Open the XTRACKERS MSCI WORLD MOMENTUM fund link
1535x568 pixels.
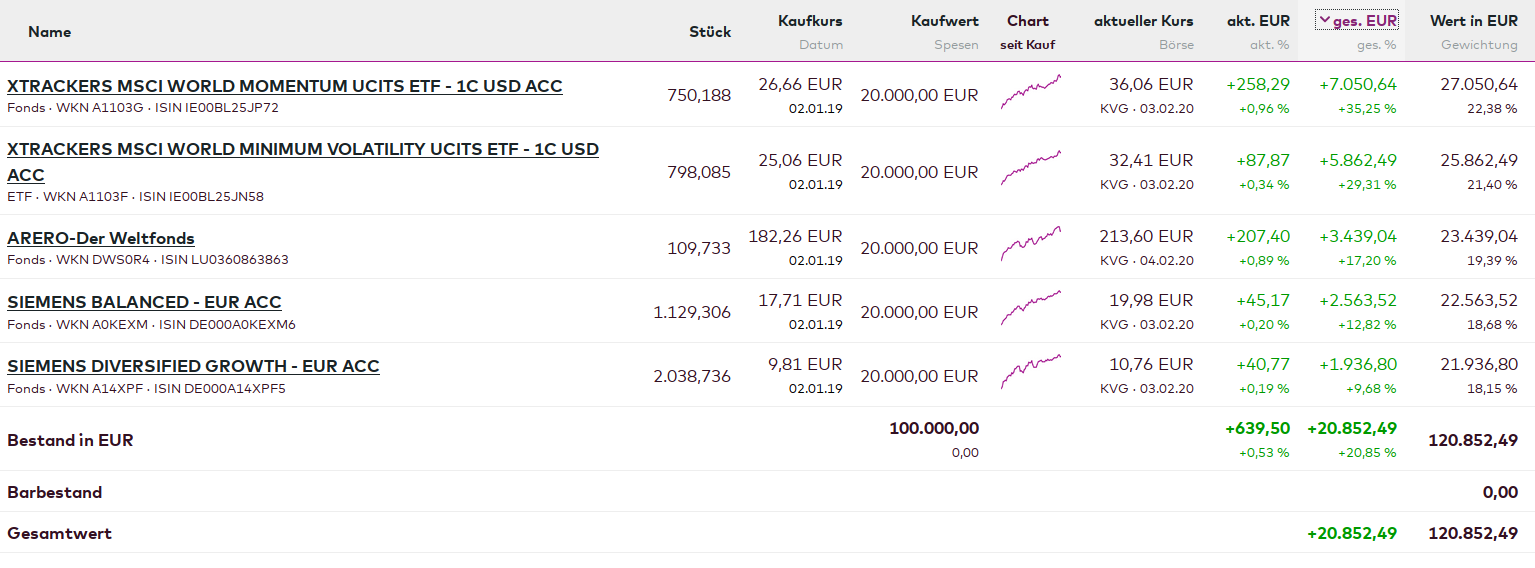284,86
